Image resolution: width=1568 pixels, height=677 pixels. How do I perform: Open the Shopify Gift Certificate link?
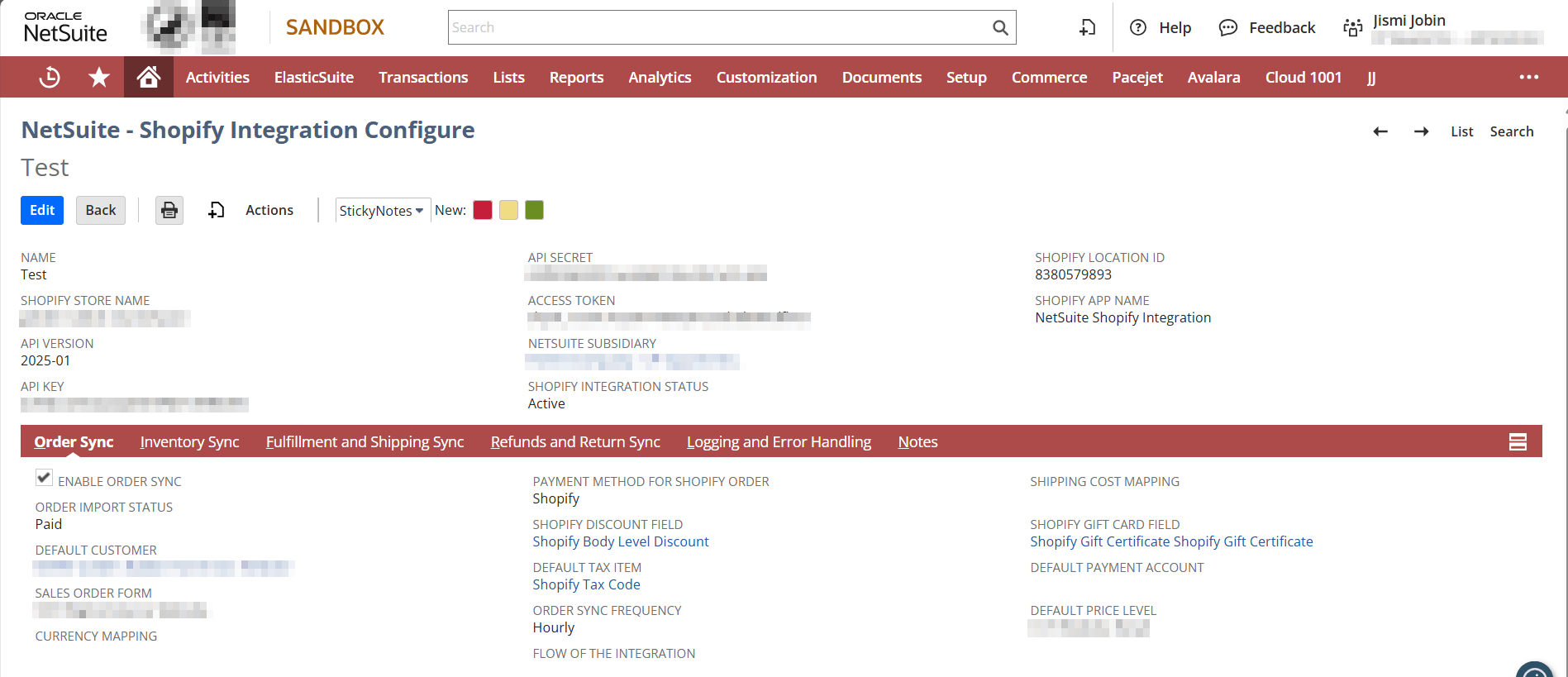pyautogui.click(x=1171, y=541)
